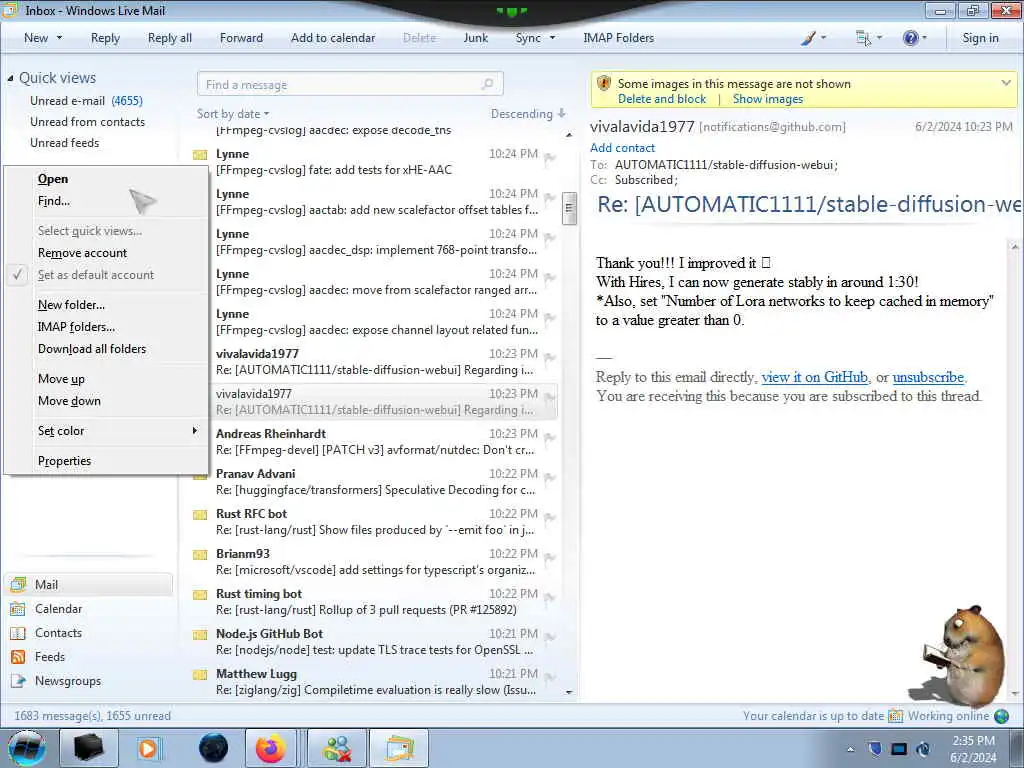Open the blue Help icon
Viewport: 1024px width, 768px height.
(x=910, y=38)
